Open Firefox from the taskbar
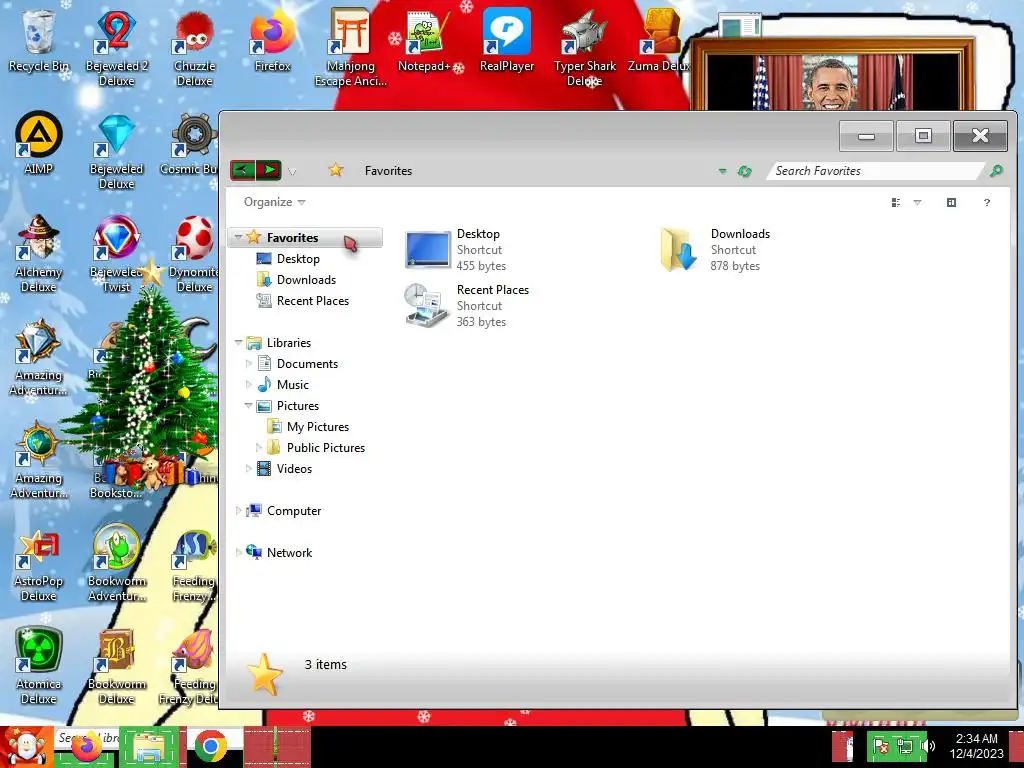 click(87, 747)
